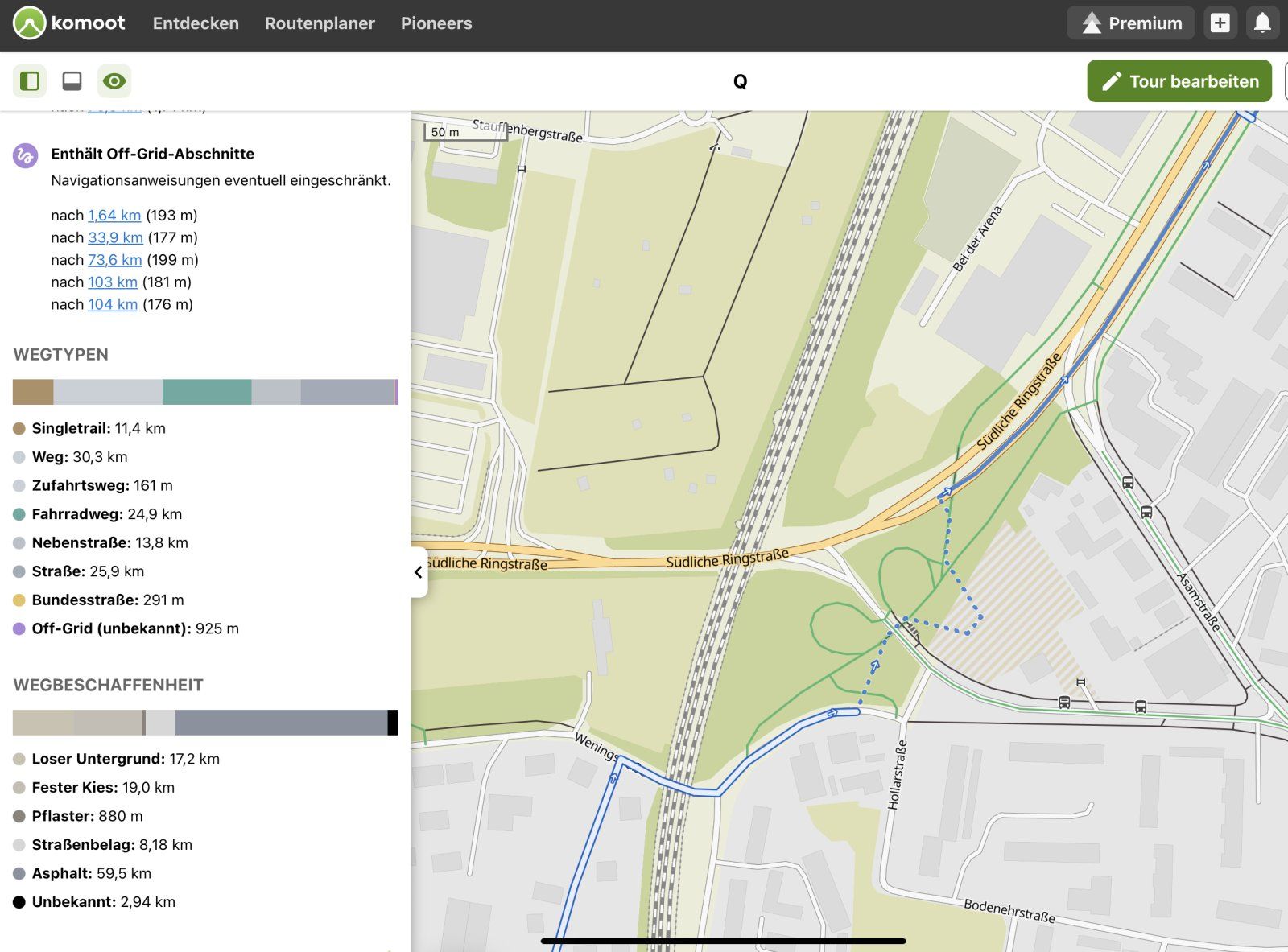1288x952 pixels.
Task: Click the plus create icon
Action: click(x=1220, y=23)
